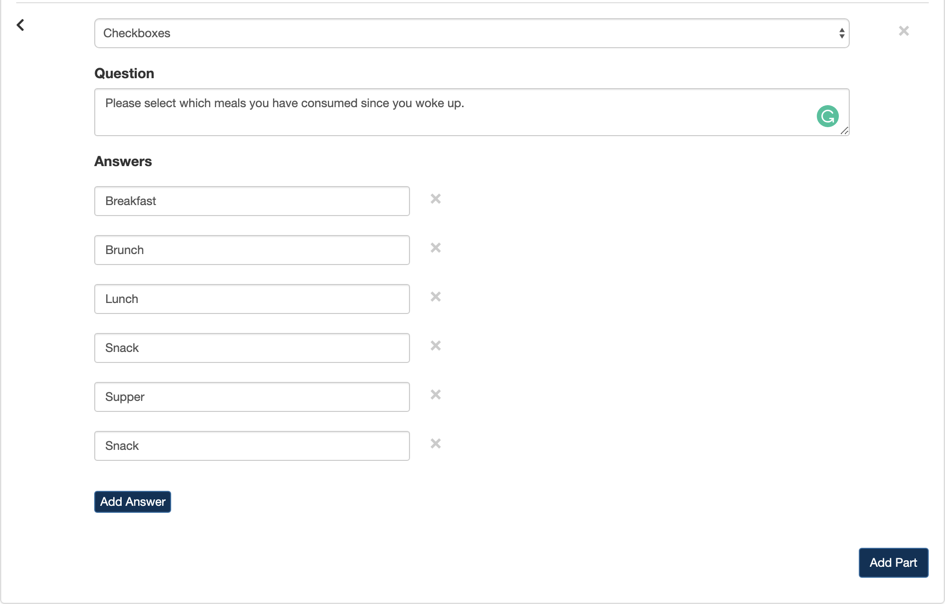Remove the Brunch answer option
Viewport: 945px width, 604px height.
pyautogui.click(x=436, y=248)
